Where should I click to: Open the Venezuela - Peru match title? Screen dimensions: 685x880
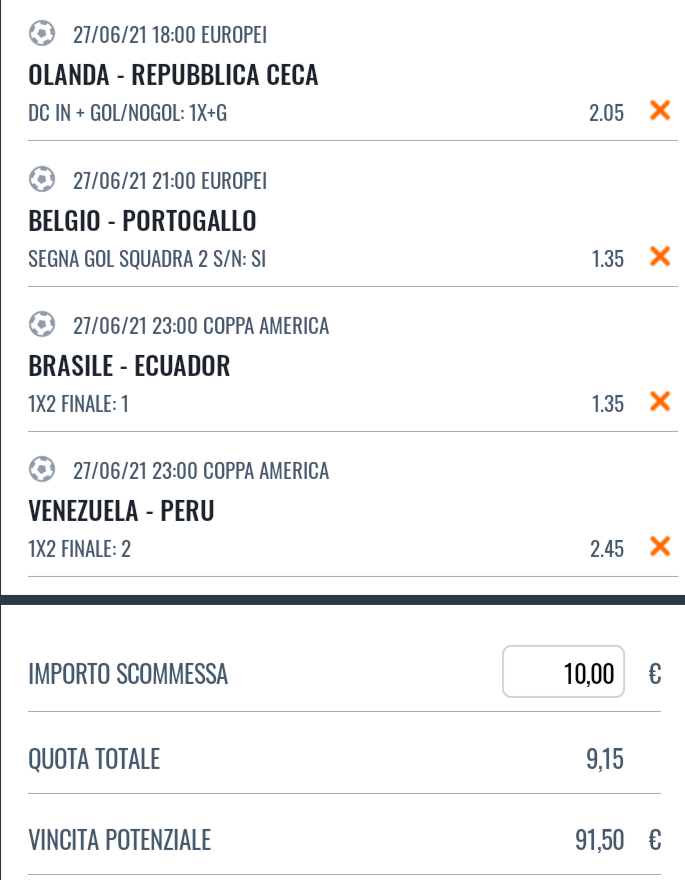[121, 511]
